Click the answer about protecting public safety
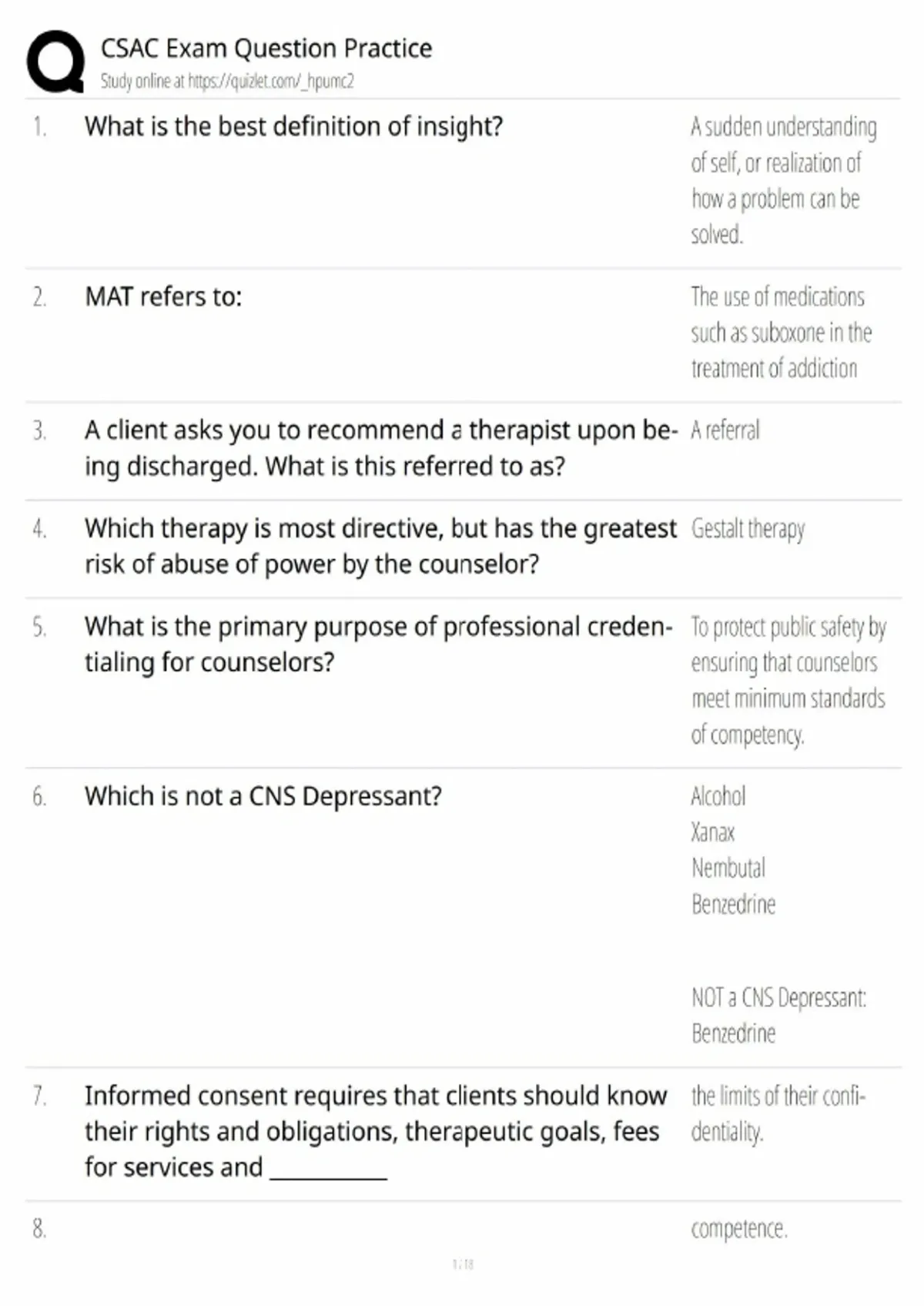Screen dimensions: 924x1309 [788, 681]
